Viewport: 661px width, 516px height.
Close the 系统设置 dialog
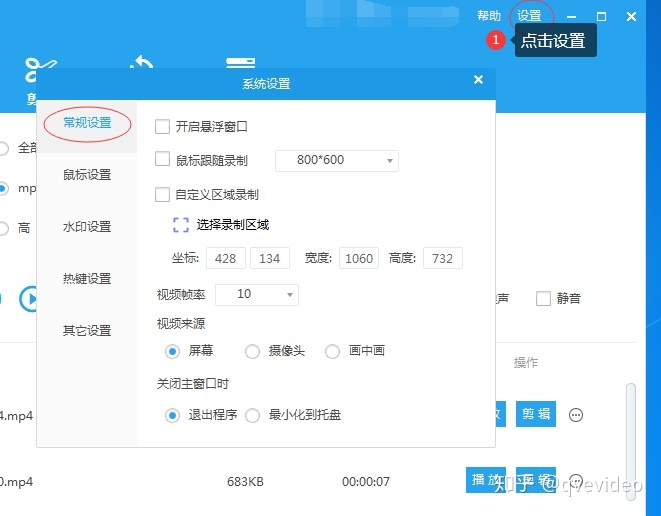point(478,79)
